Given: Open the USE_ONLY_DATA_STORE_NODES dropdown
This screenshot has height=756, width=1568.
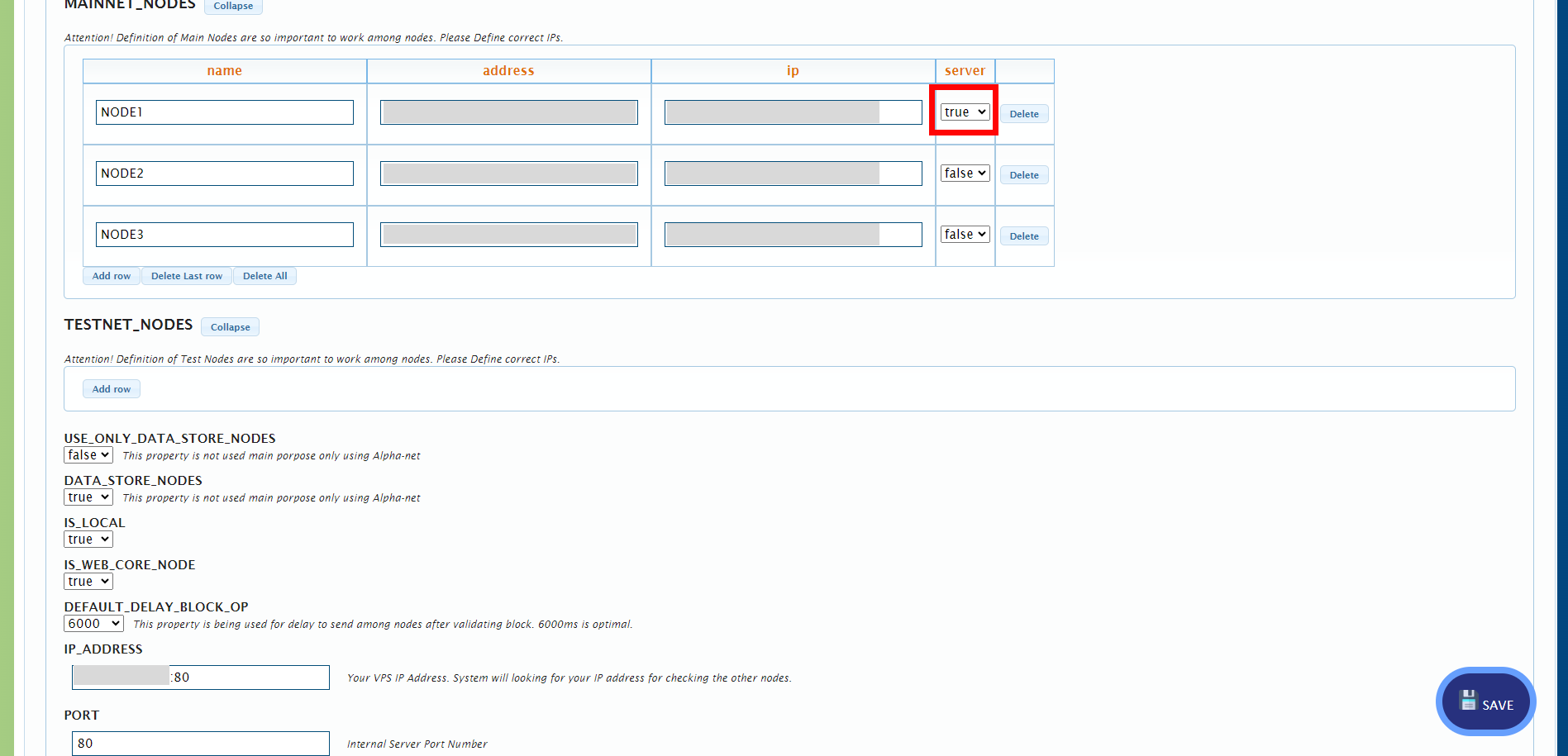Looking at the screenshot, I should coord(88,454).
